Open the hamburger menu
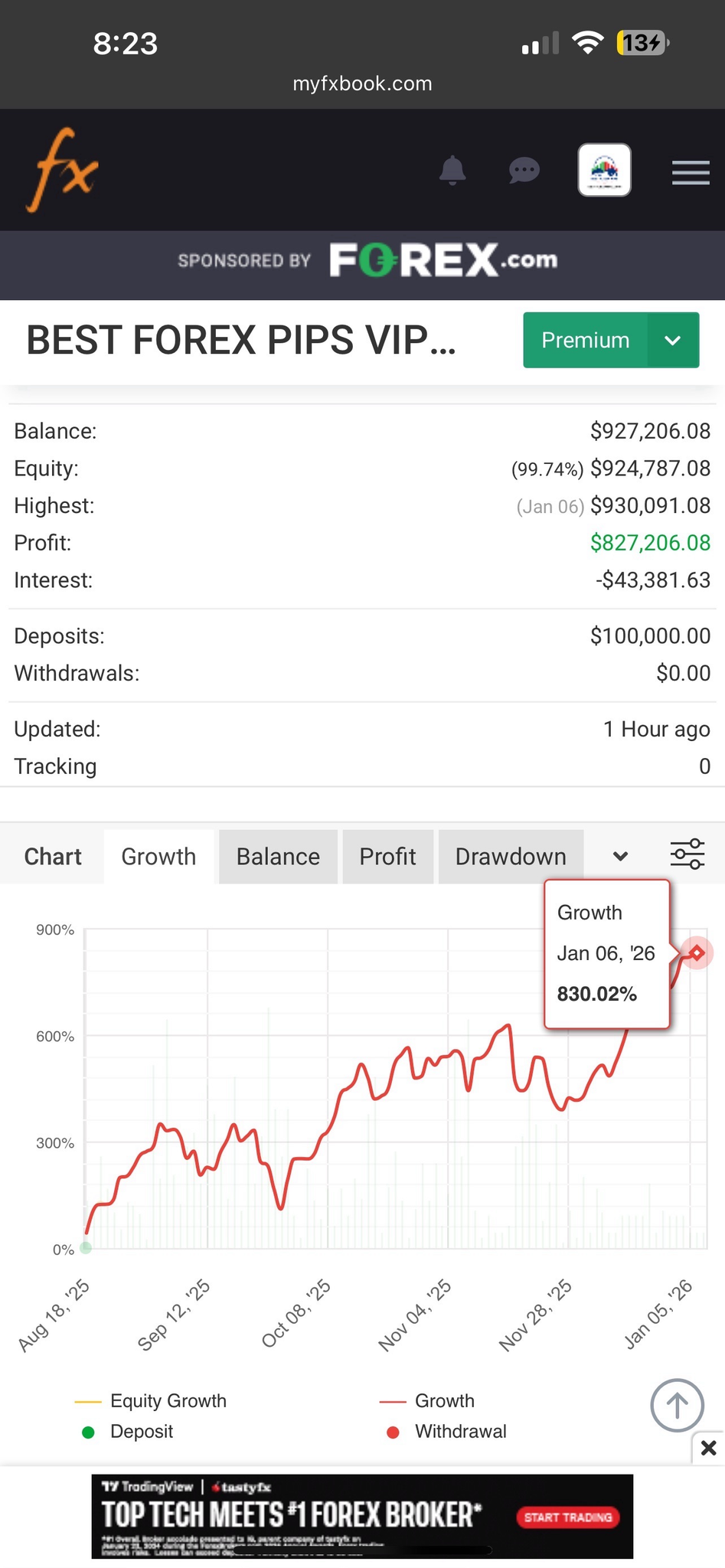 pos(691,172)
